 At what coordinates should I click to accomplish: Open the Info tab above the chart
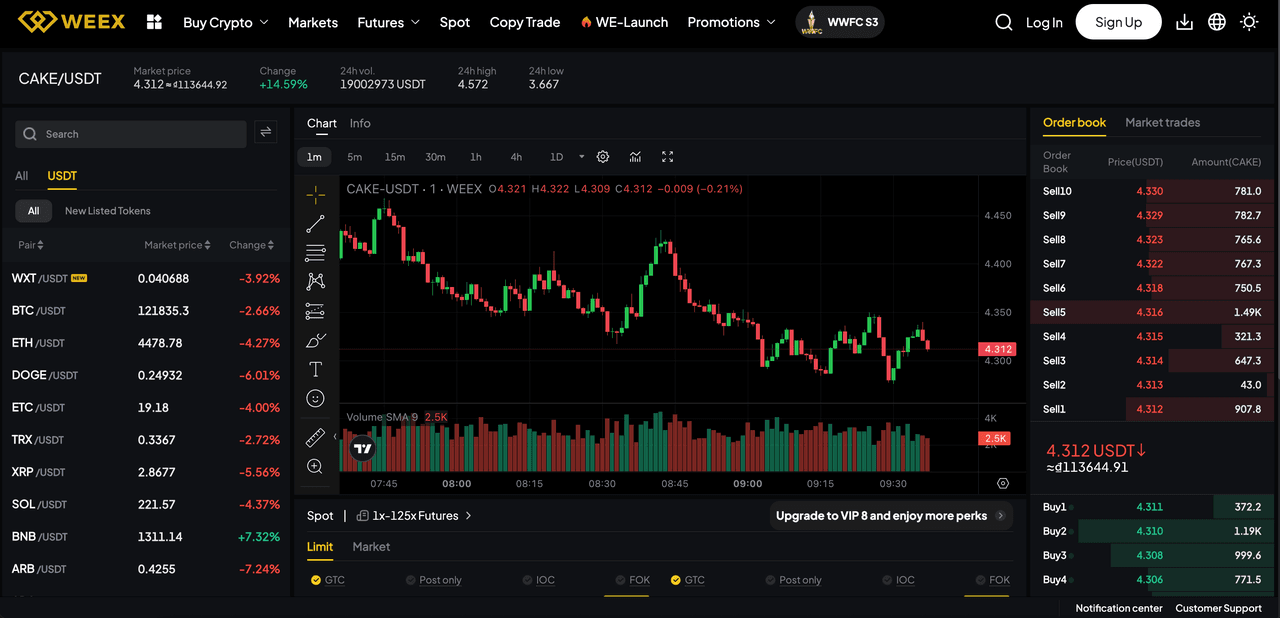point(360,123)
